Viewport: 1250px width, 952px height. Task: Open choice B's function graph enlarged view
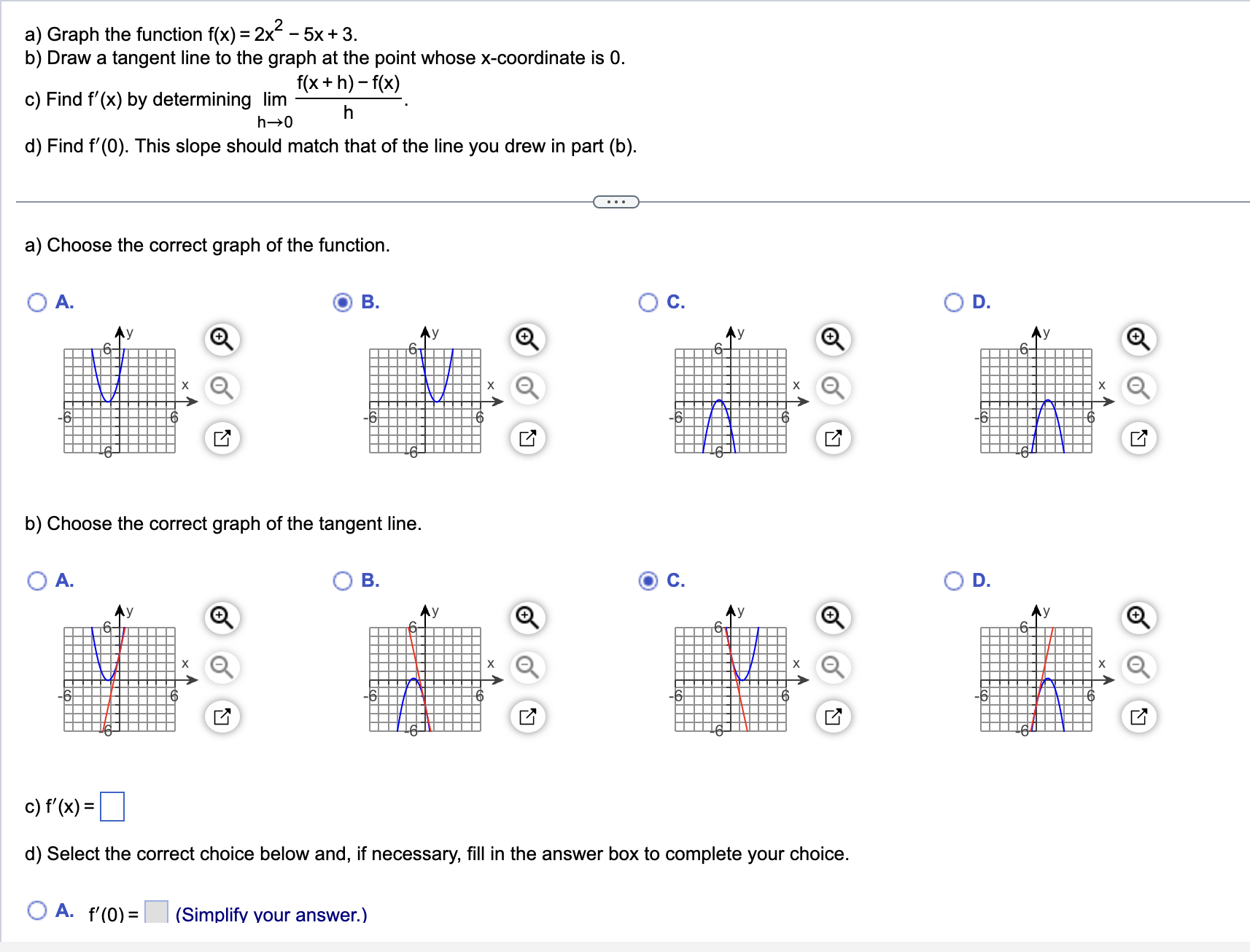(529, 438)
